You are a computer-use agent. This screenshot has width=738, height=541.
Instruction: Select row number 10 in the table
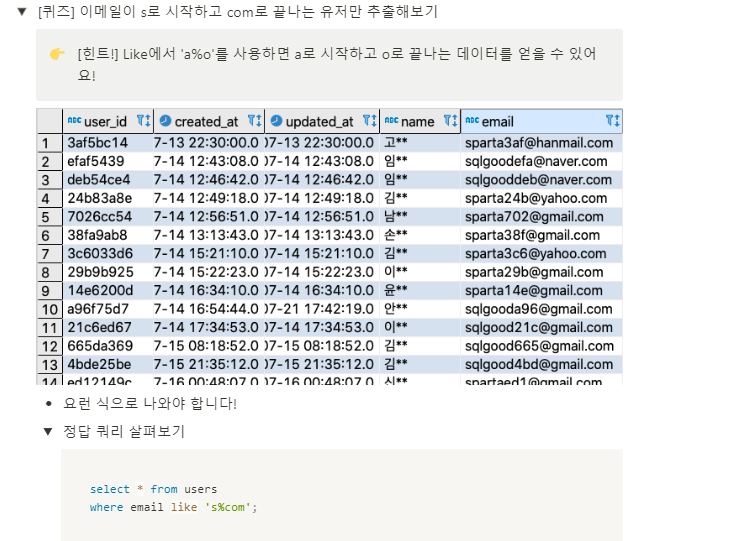pyautogui.click(x=49, y=309)
